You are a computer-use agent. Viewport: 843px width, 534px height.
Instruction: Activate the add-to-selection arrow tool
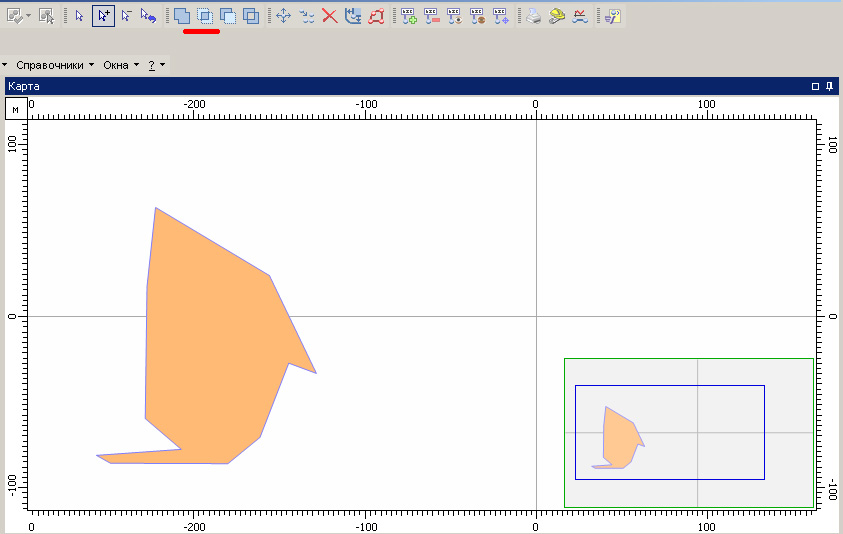click(103, 16)
